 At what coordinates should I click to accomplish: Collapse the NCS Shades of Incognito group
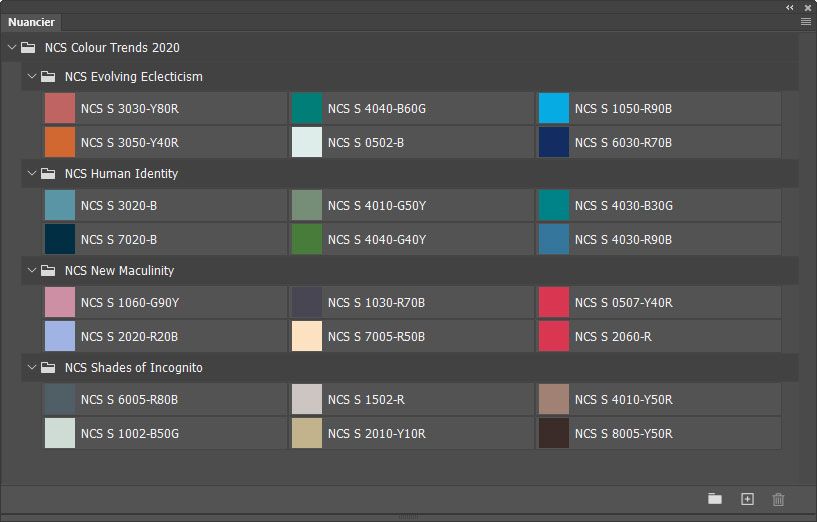[32, 367]
